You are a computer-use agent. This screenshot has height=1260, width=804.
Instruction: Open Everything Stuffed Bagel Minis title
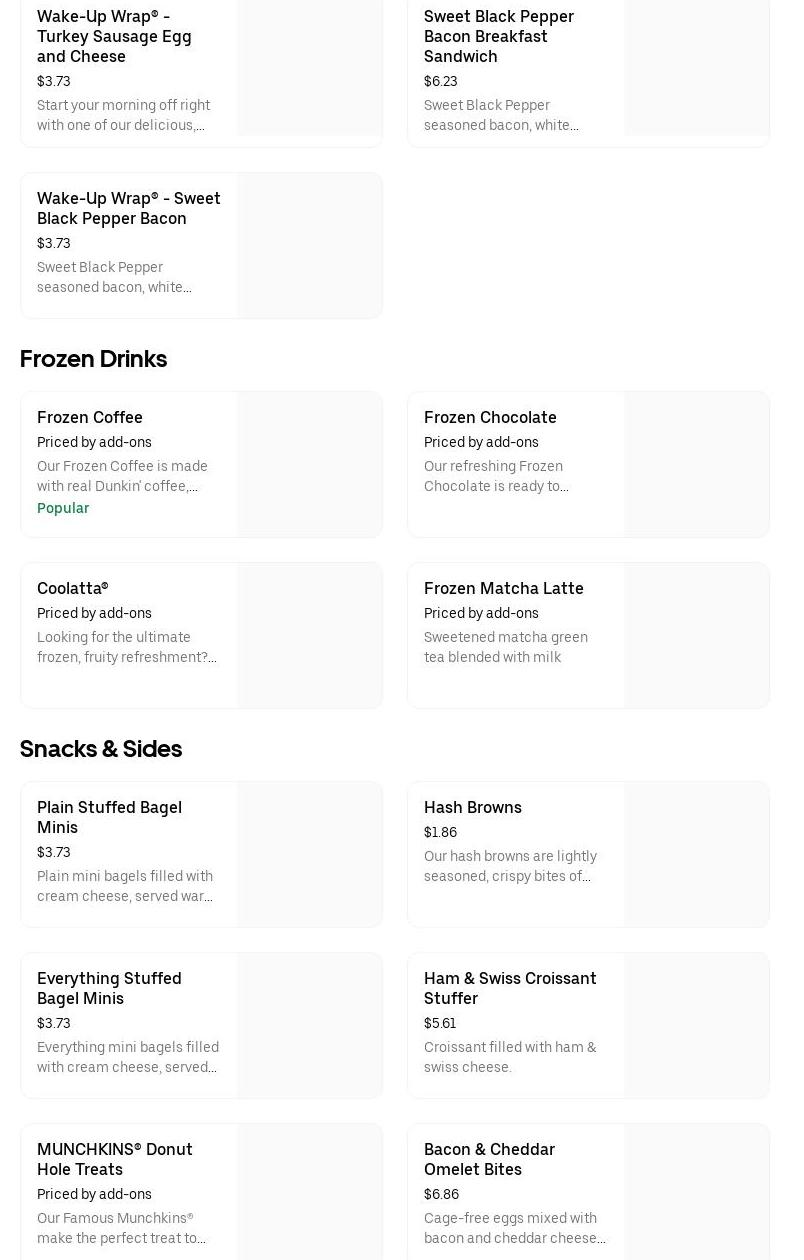109,988
